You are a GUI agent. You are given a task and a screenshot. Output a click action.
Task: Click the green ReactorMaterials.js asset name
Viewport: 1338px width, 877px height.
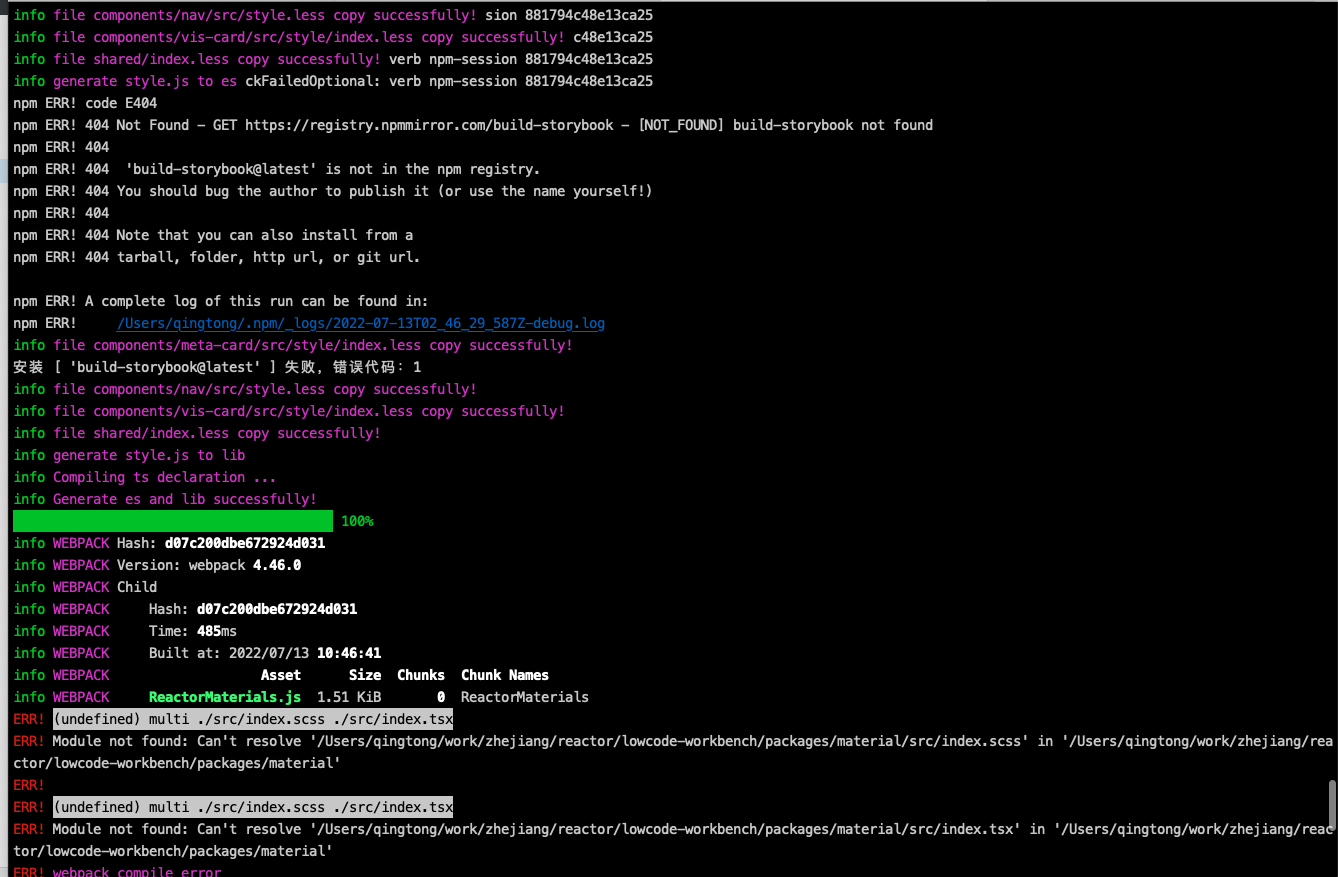225,697
